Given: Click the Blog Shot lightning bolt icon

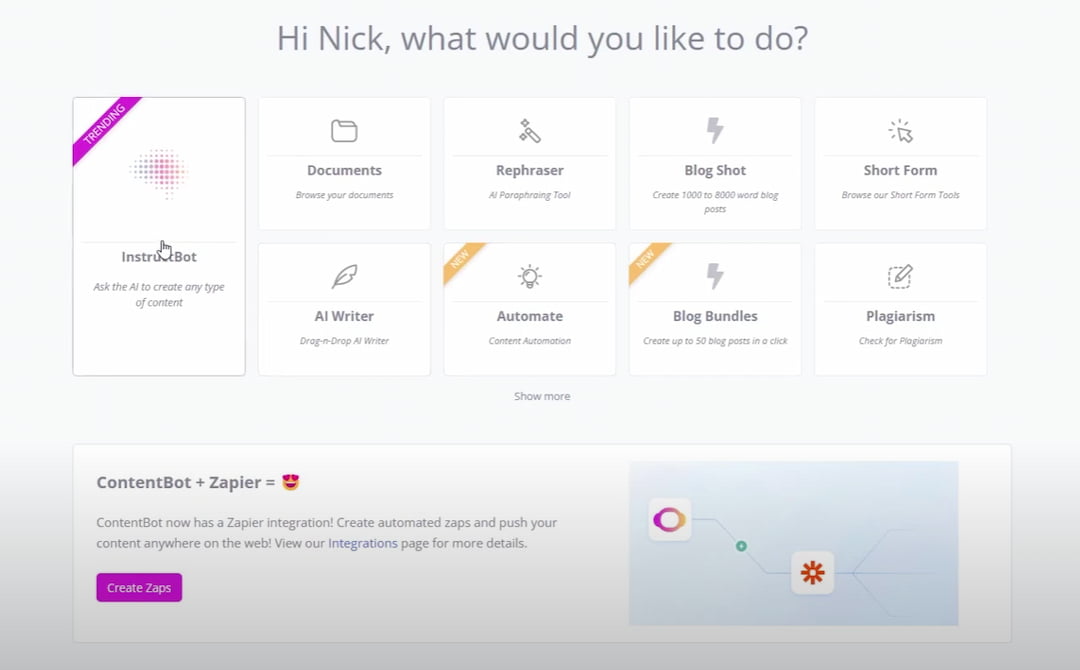Looking at the screenshot, I should [715, 131].
